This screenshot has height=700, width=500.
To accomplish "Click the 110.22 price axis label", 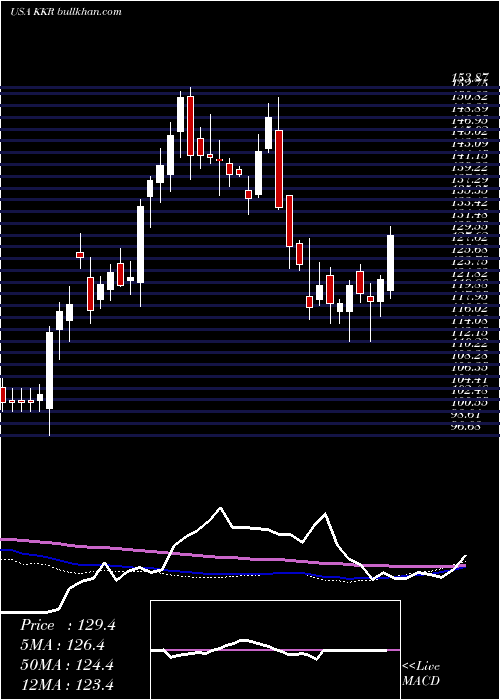I will click(469, 344).
